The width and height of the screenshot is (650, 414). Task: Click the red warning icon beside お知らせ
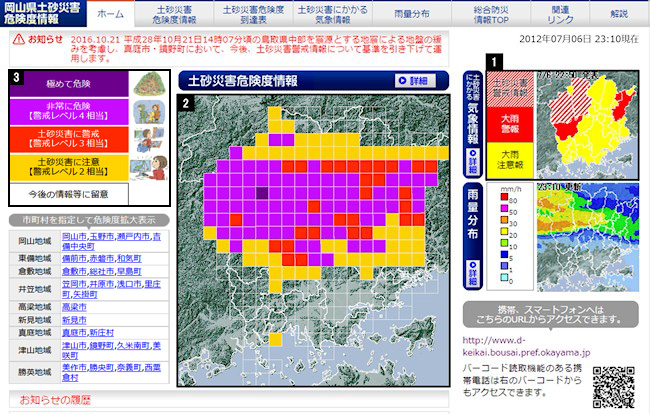[17, 39]
